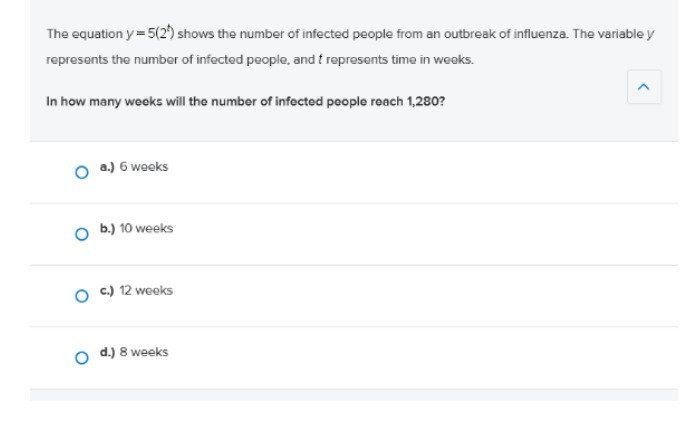Click the "12 weeks" answer text

tap(146, 291)
